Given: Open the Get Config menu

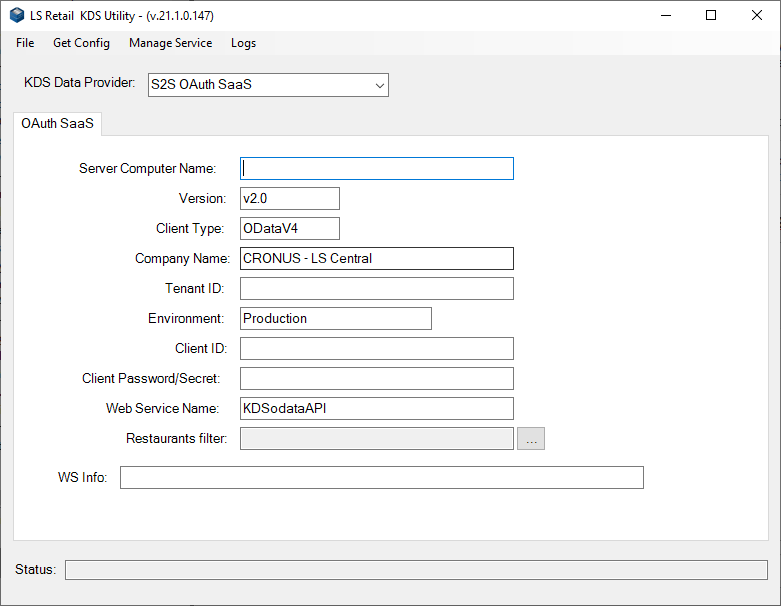Looking at the screenshot, I should point(81,43).
